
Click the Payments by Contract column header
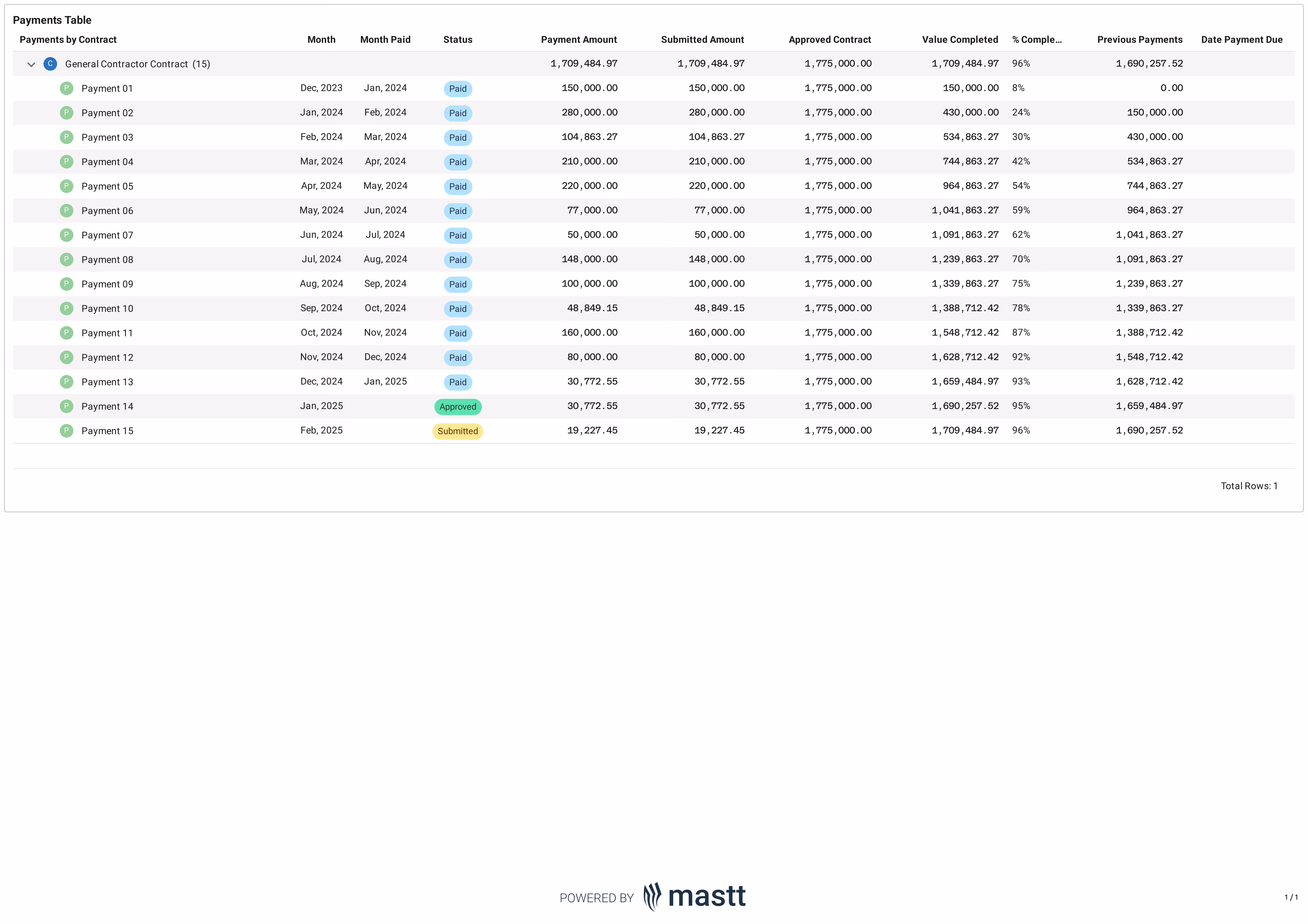click(68, 39)
